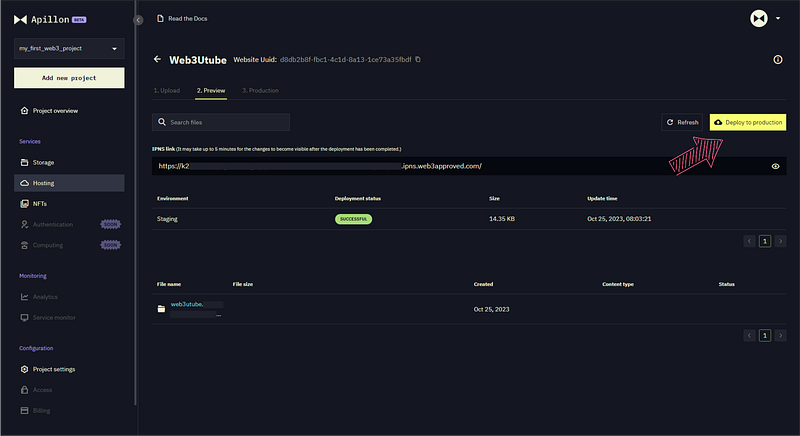This screenshot has width=800, height=436.
Task: Toggle the IPNS link visibility eye
Action: (776, 166)
